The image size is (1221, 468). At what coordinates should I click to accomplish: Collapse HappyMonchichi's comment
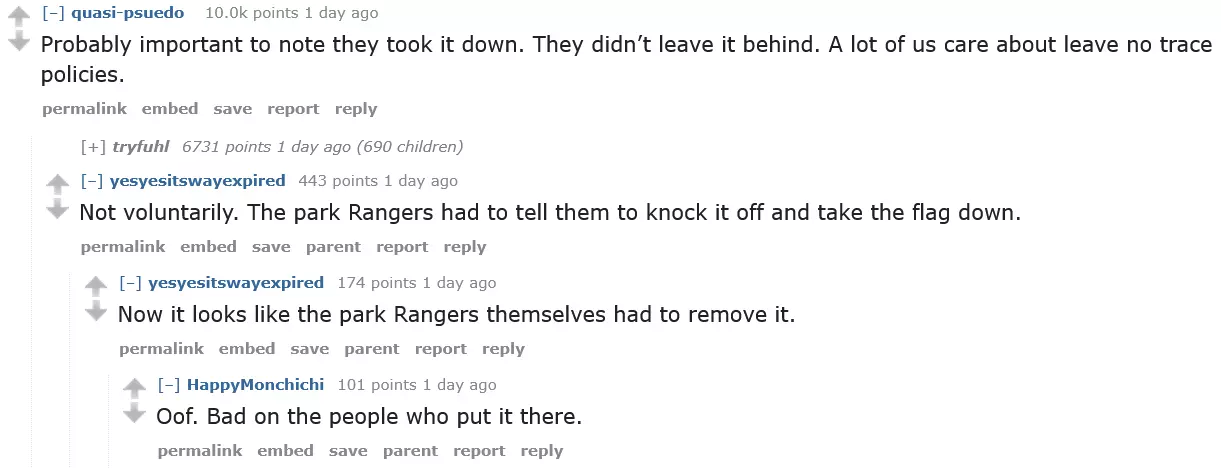pos(170,384)
